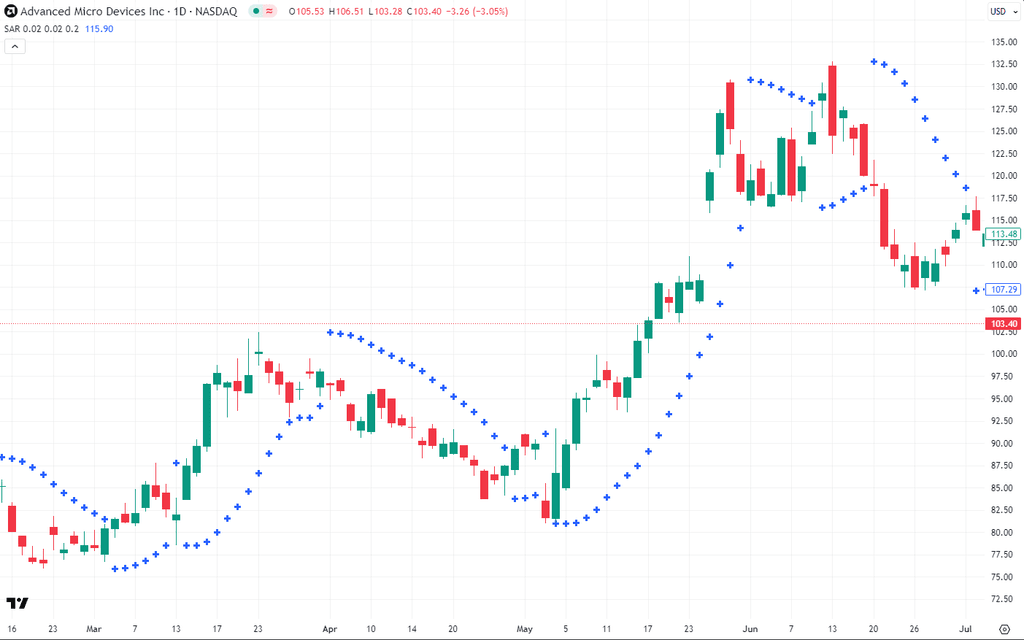Click the Jun label on time axis
The height and width of the screenshot is (640, 1024).
pos(750,629)
